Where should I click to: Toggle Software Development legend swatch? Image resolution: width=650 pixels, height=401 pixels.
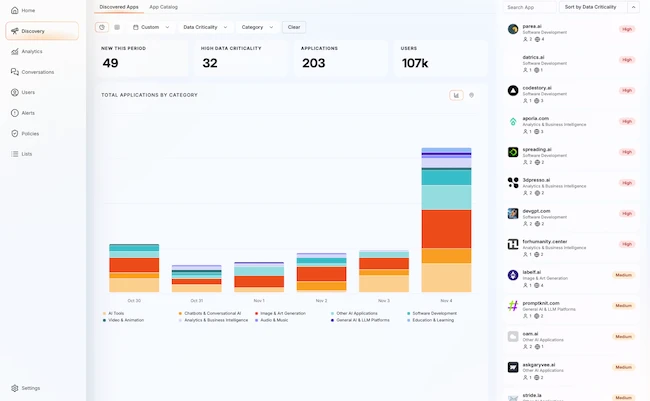pos(409,314)
